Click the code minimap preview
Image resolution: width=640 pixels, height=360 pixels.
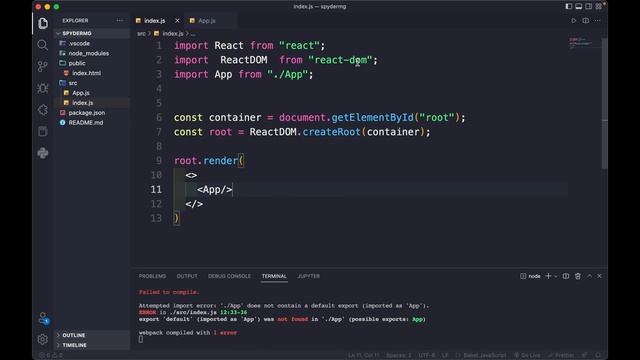[580, 43]
